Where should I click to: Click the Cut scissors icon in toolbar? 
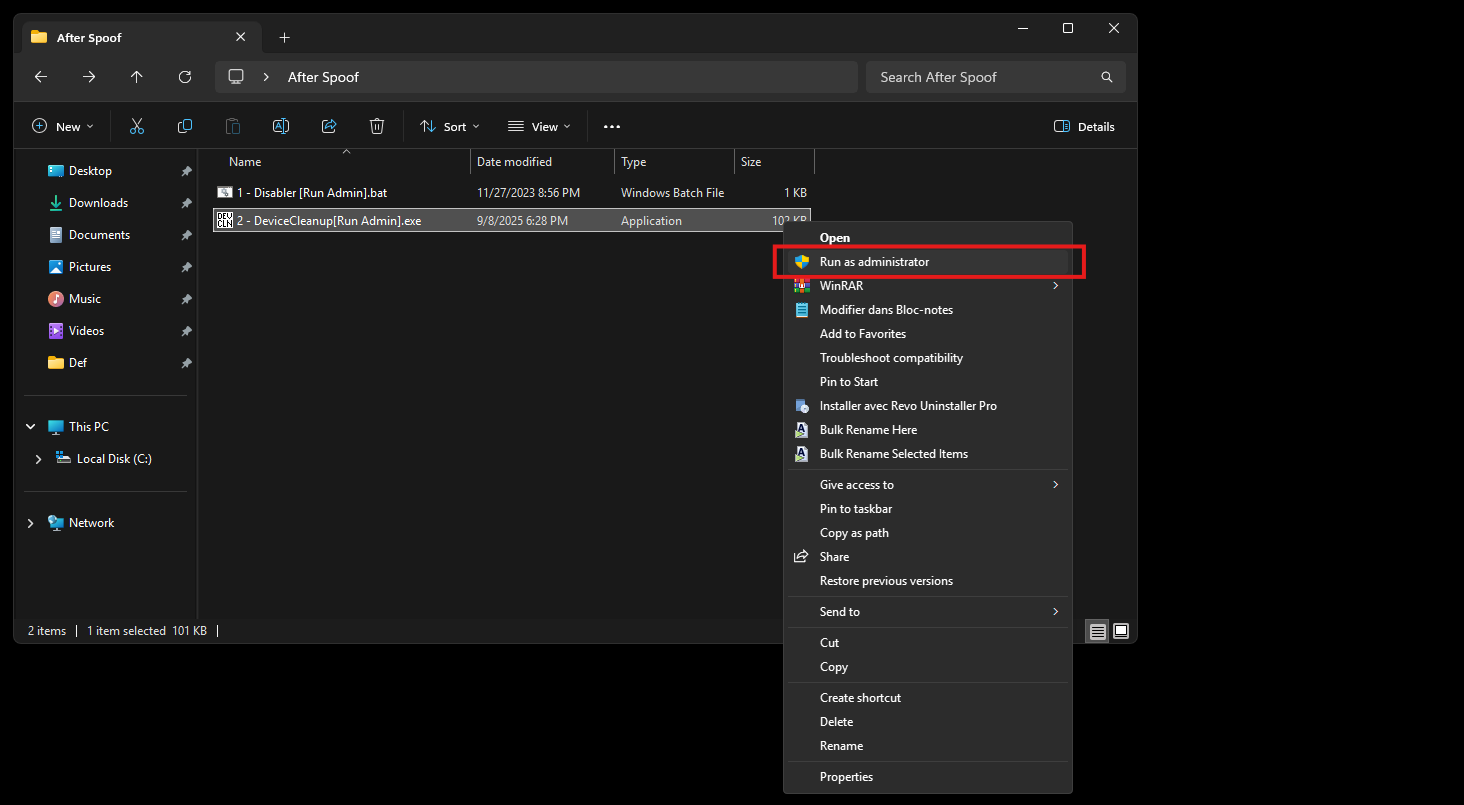point(137,126)
